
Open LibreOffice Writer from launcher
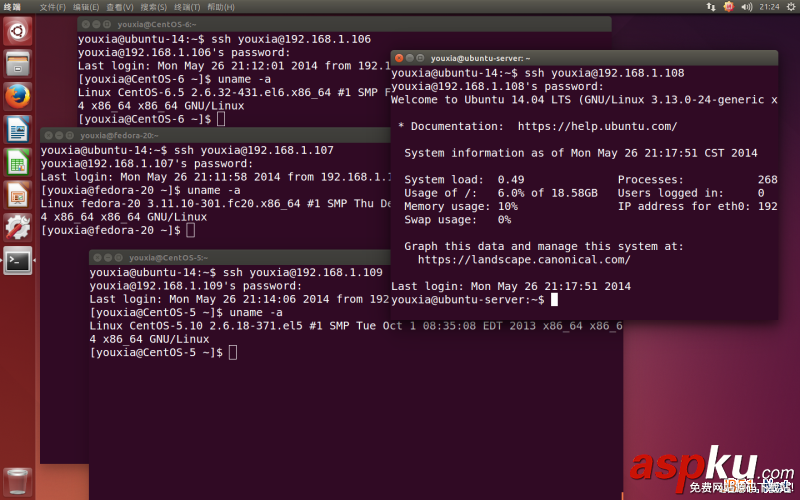coord(18,130)
